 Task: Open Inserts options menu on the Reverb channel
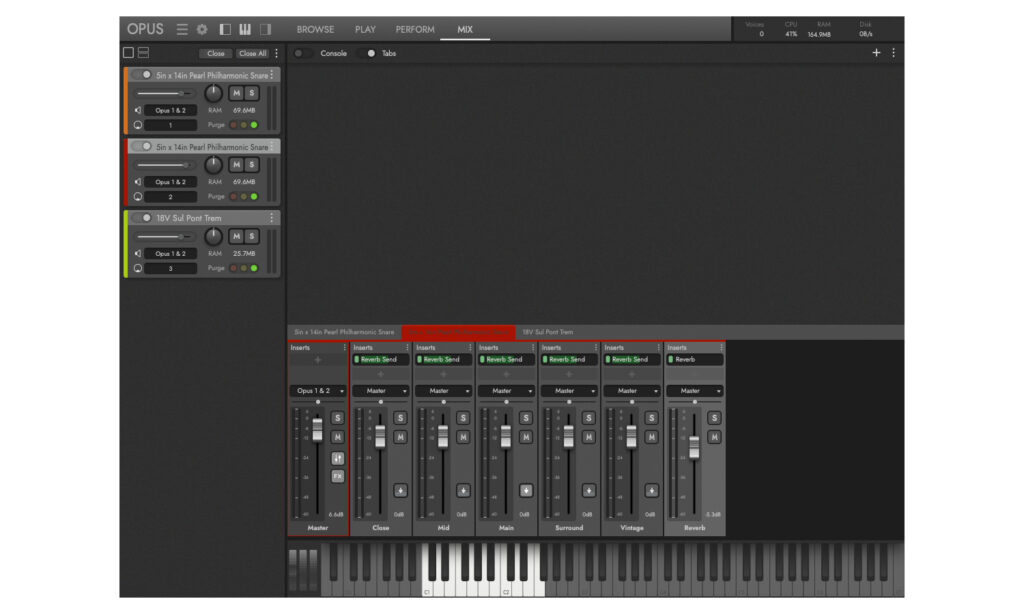coord(721,347)
